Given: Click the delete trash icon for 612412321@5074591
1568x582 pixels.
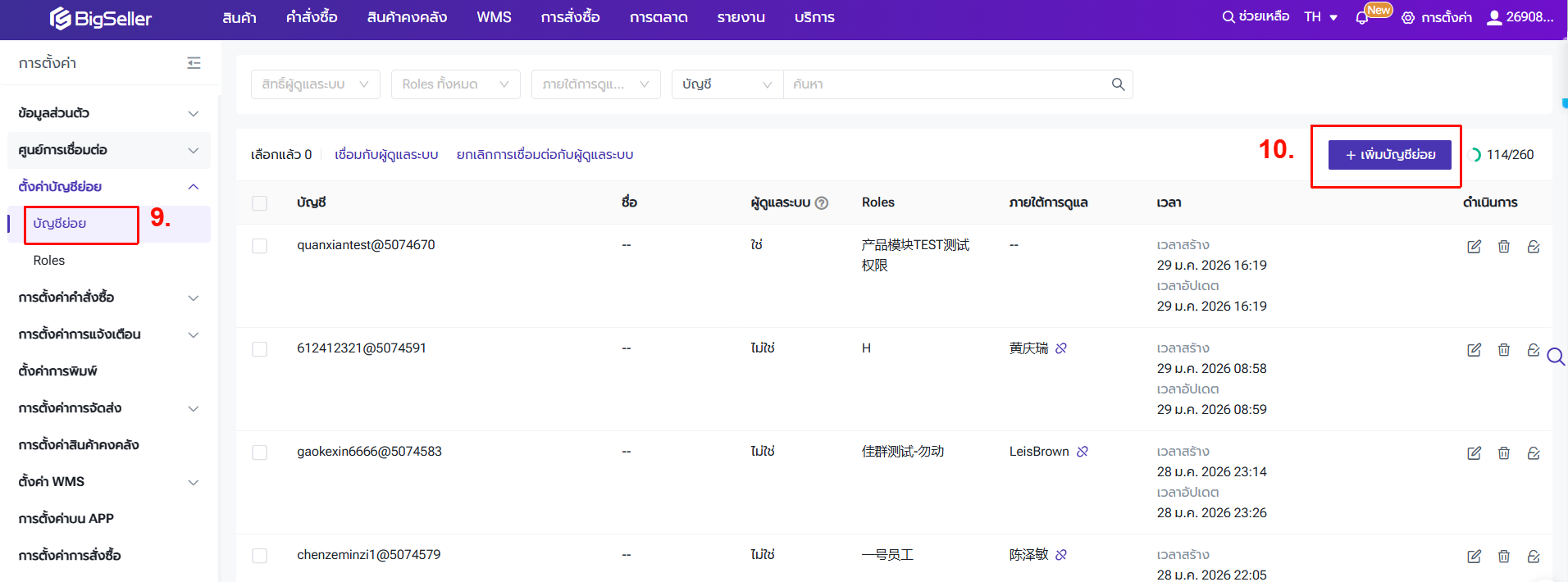Looking at the screenshot, I should coord(1503,350).
